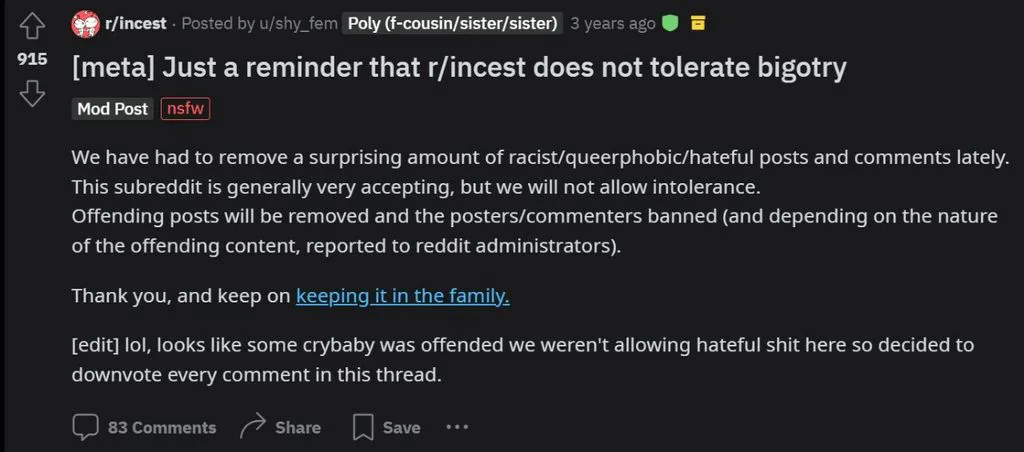Open the u/shy_fem user profile

point(296,24)
